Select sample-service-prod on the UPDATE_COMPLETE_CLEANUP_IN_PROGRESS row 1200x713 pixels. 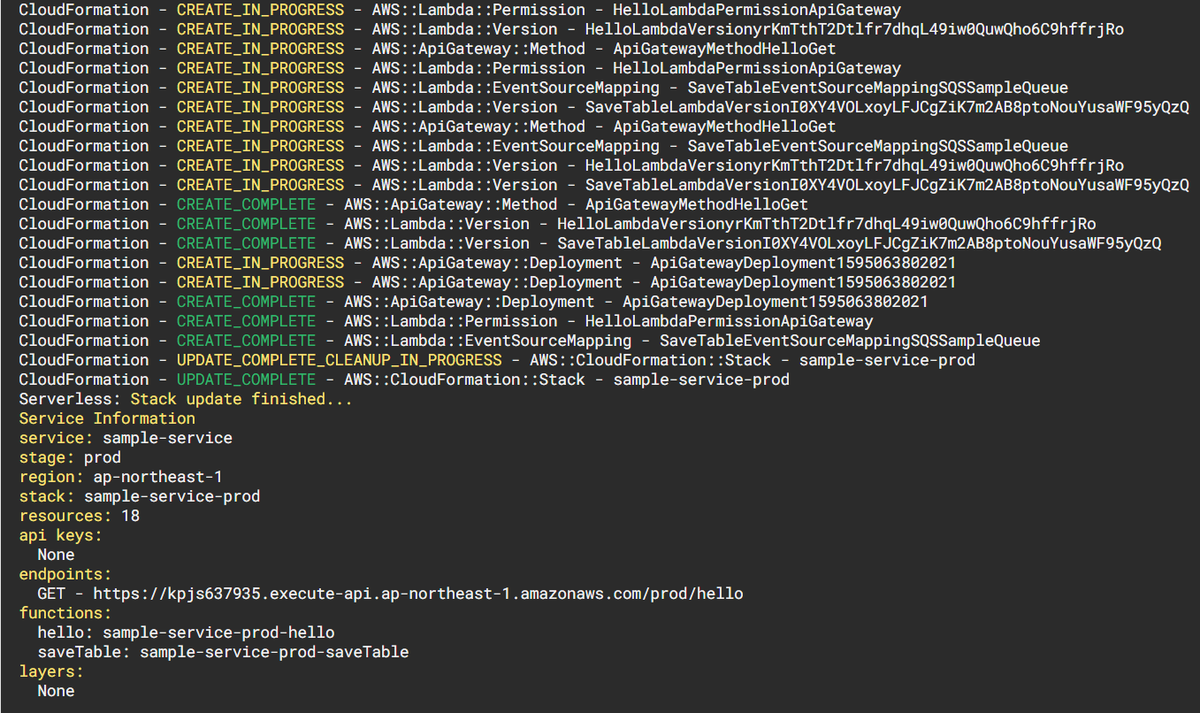[x=887, y=360]
